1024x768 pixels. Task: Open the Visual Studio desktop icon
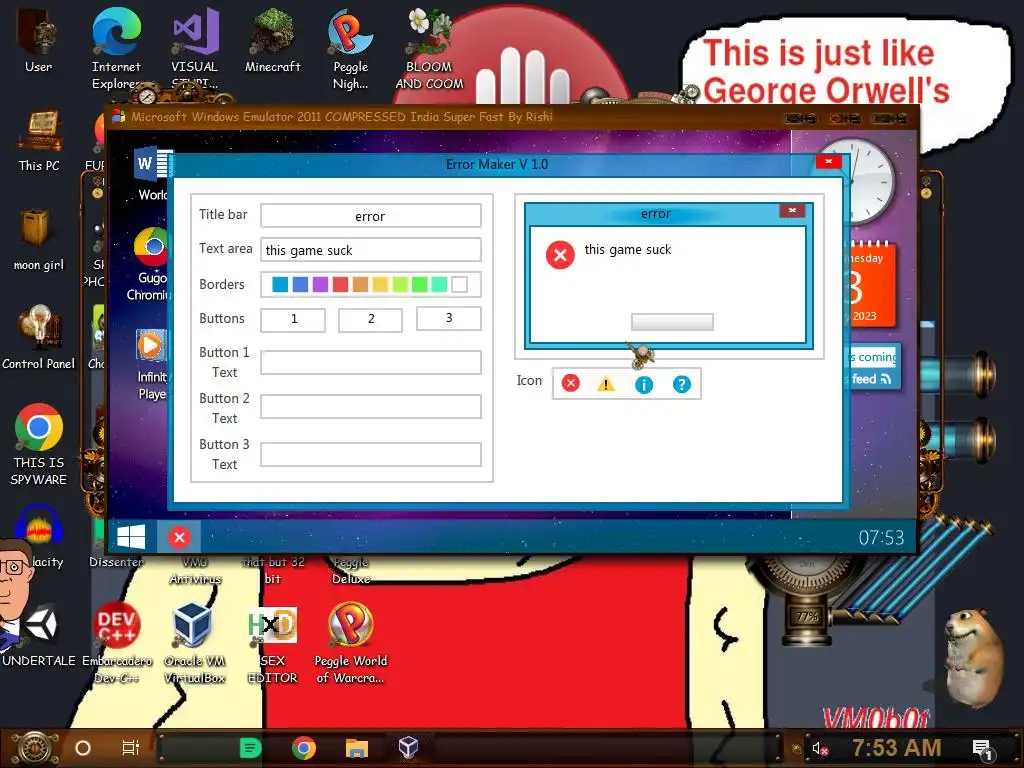click(x=195, y=49)
